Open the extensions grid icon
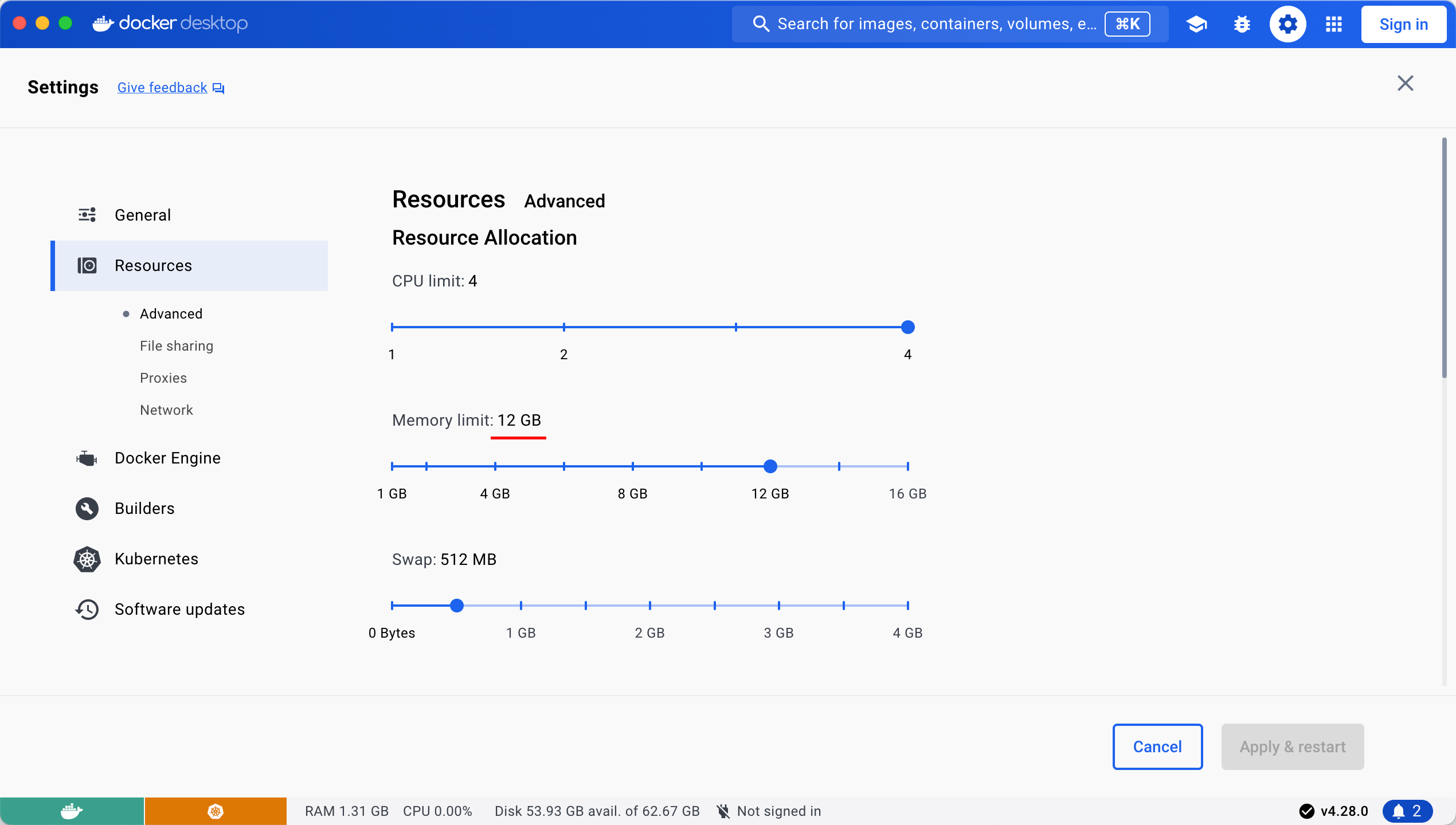Image resolution: width=1456 pixels, height=825 pixels. point(1334,24)
